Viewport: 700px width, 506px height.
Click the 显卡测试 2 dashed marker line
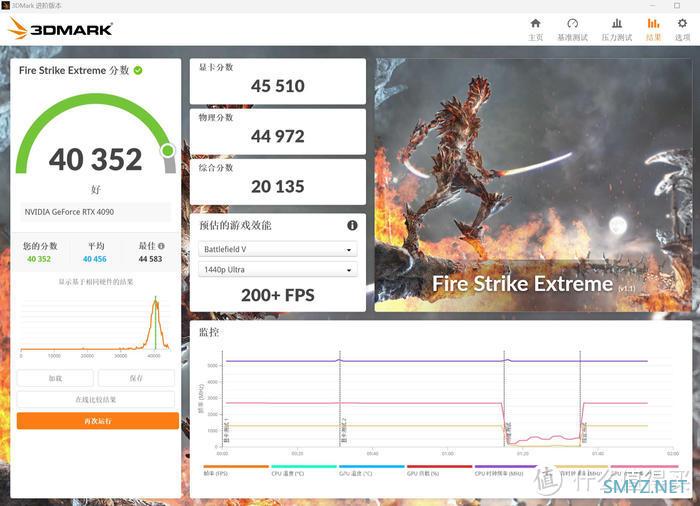click(x=340, y=399)
